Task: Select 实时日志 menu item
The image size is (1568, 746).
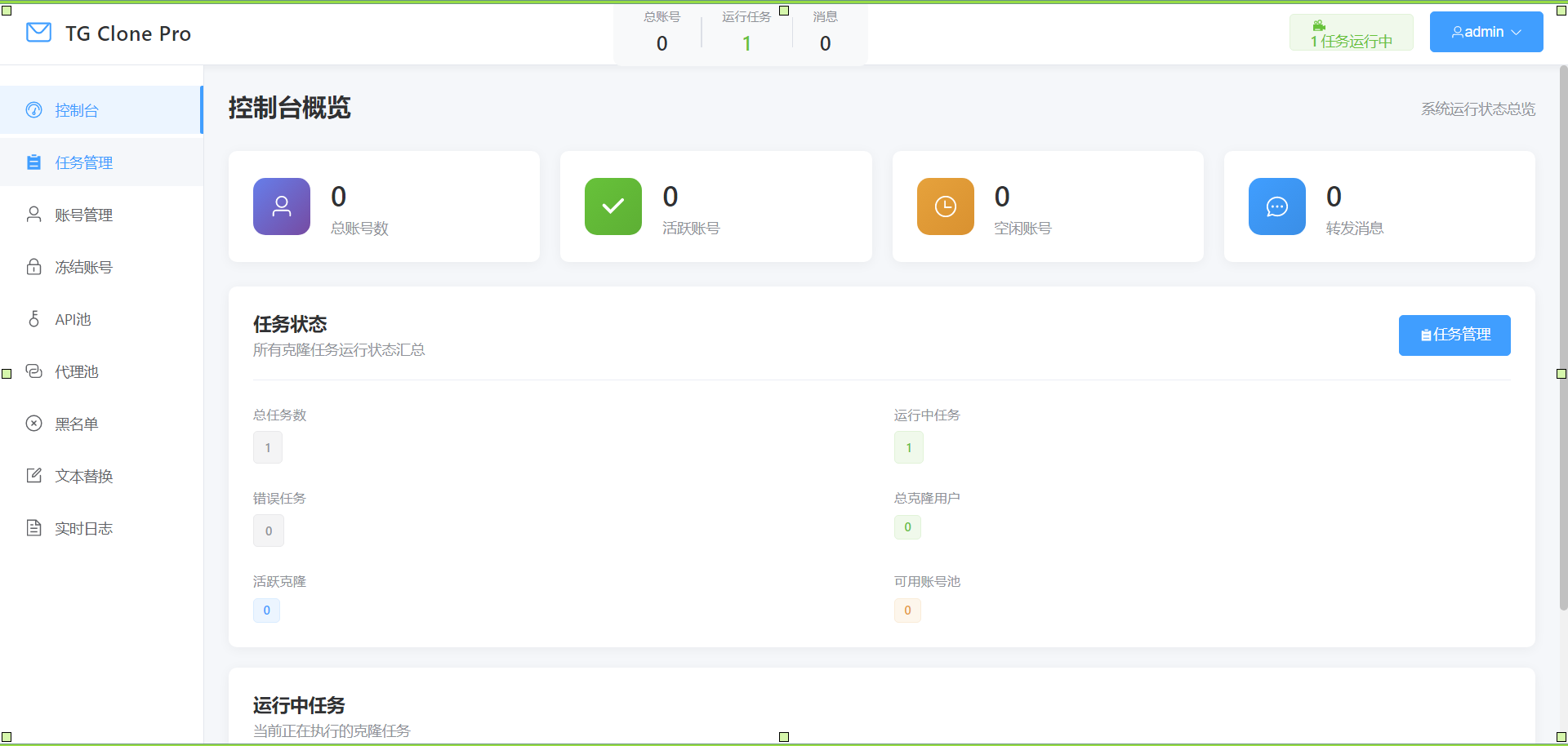Action: click(101, 528)
